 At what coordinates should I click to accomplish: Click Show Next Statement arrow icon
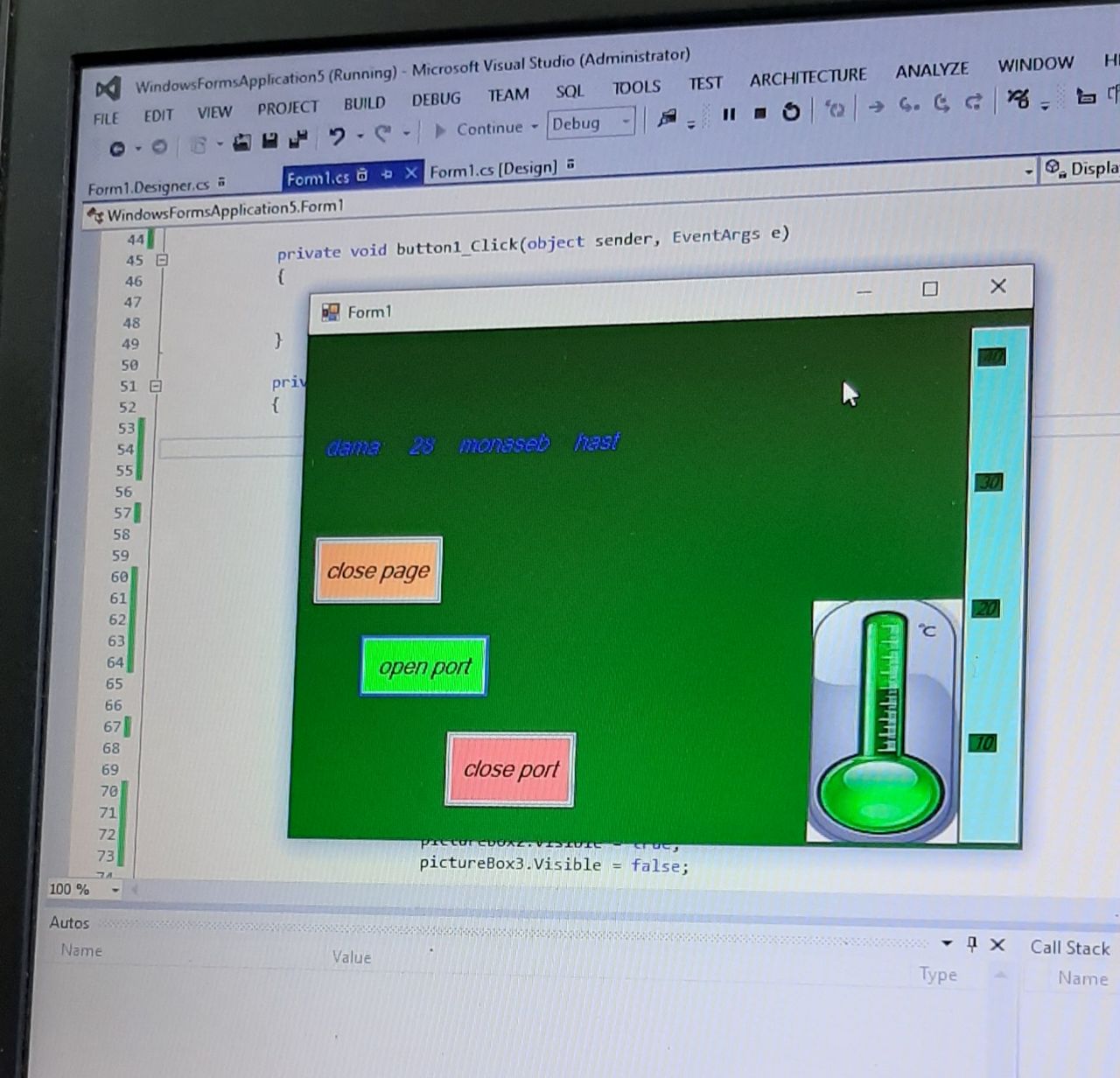point(876,107)
